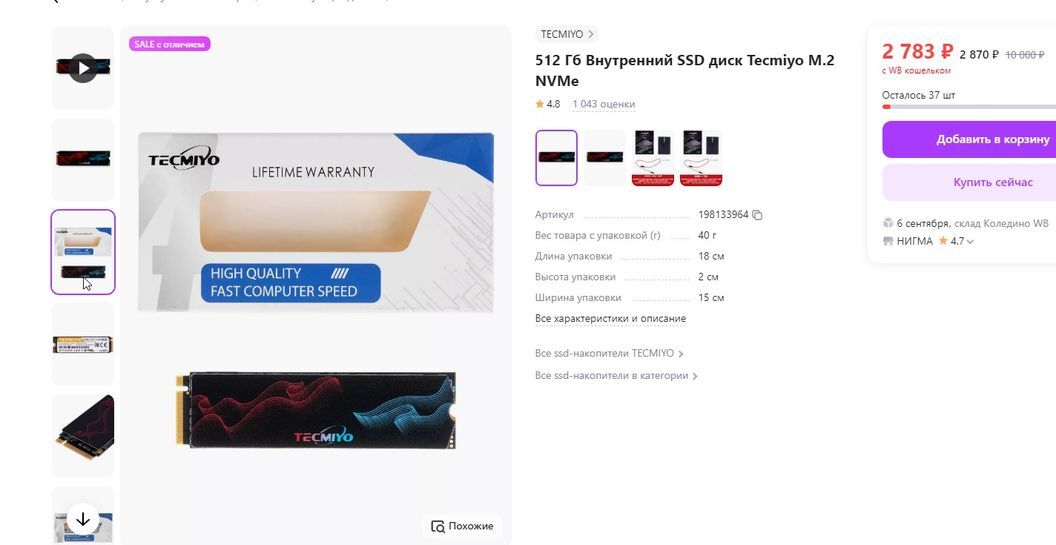Add item with Добавить в корзину
The height and width of the screenshot is (545, 1056).
[969, 139]
